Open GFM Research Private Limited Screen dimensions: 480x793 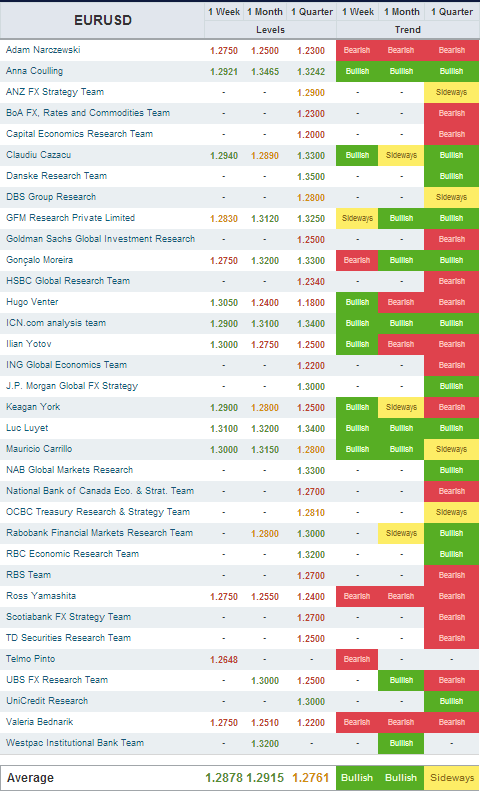click(x=70, y=218)
